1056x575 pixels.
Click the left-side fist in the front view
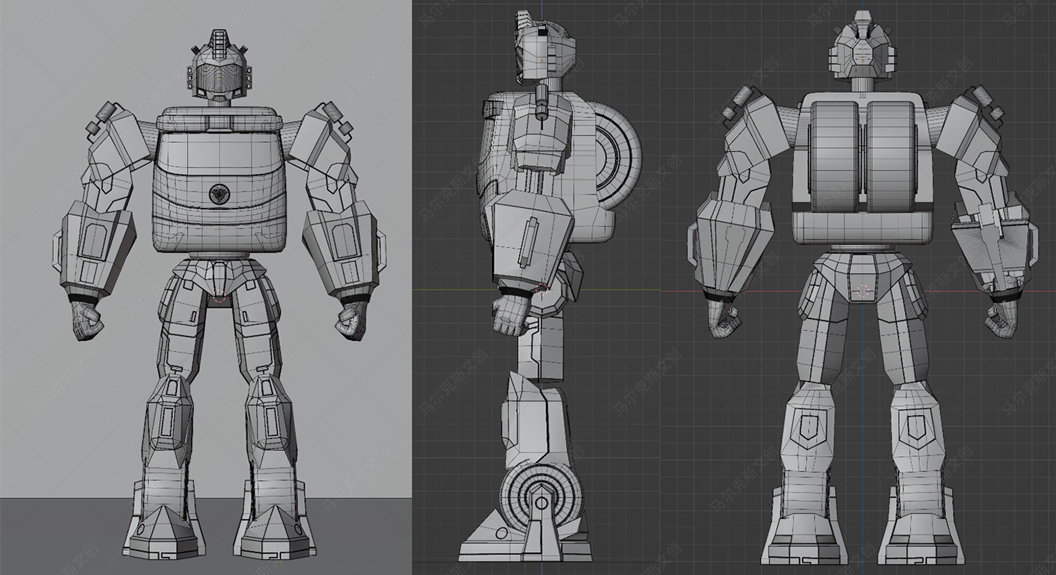87,321
